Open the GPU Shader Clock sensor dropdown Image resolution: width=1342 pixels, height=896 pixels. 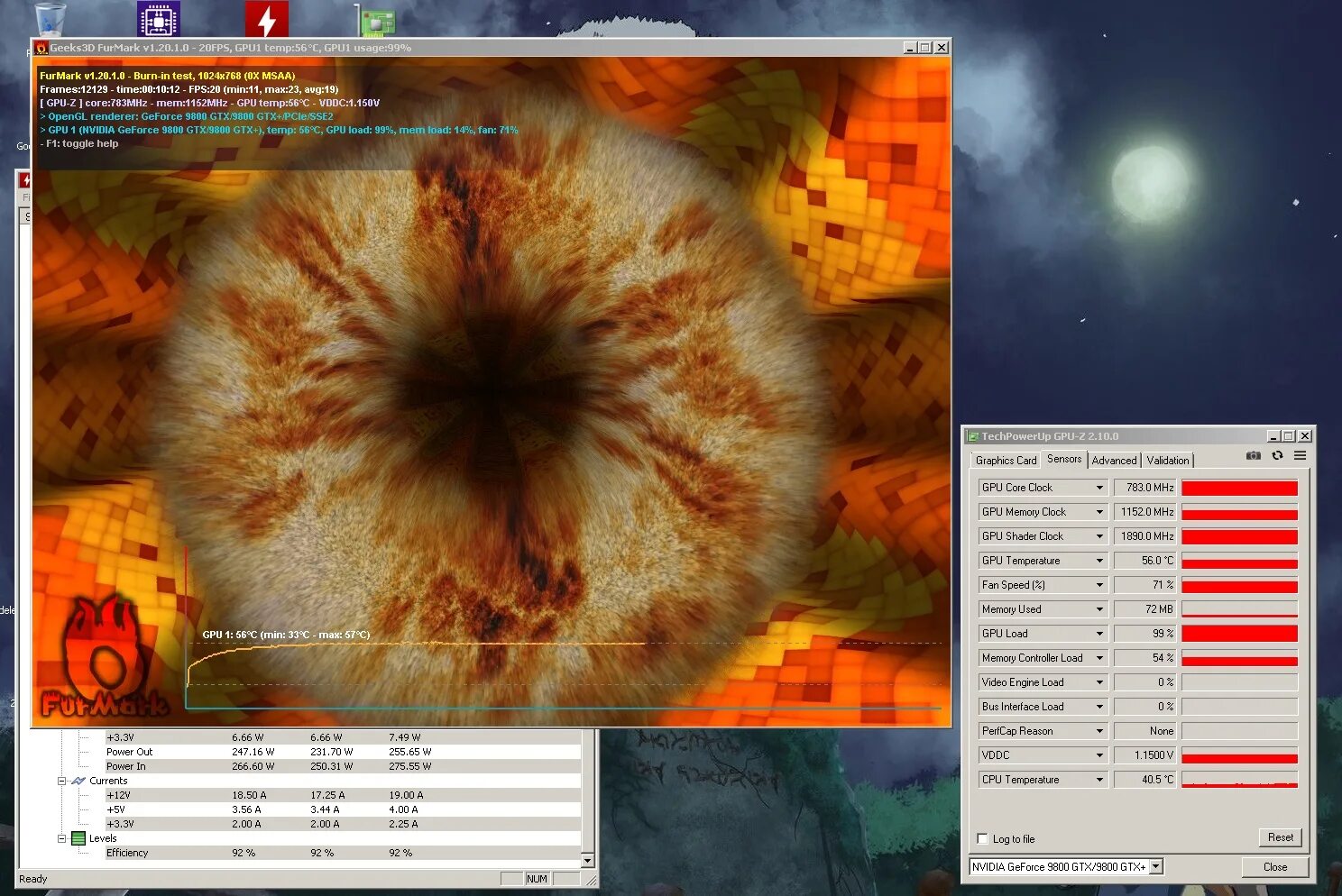click(1099, 536)
